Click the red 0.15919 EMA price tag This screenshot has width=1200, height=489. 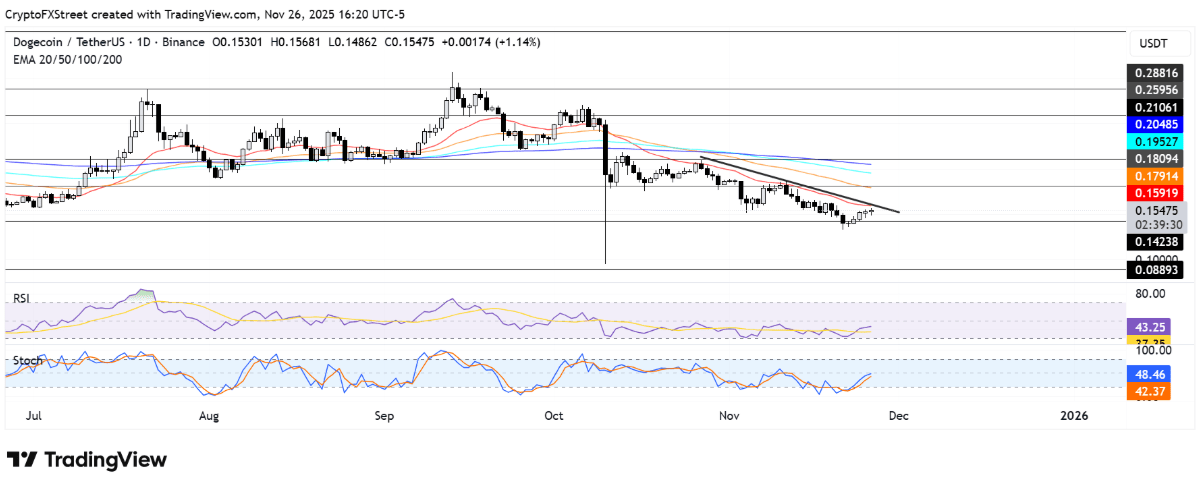[1156, 193]
